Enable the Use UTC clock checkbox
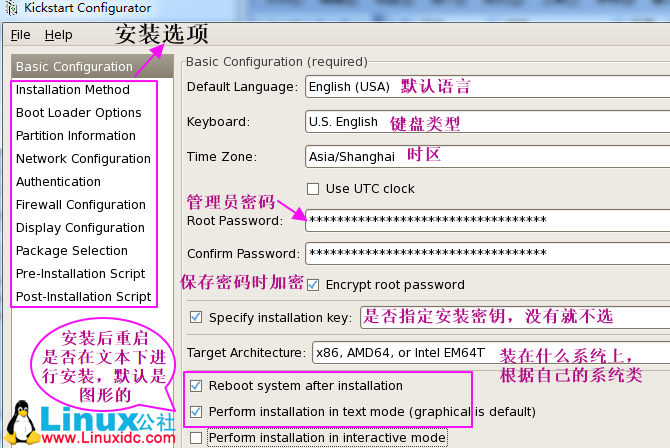The image size is (670, 448). coord(313,189)
